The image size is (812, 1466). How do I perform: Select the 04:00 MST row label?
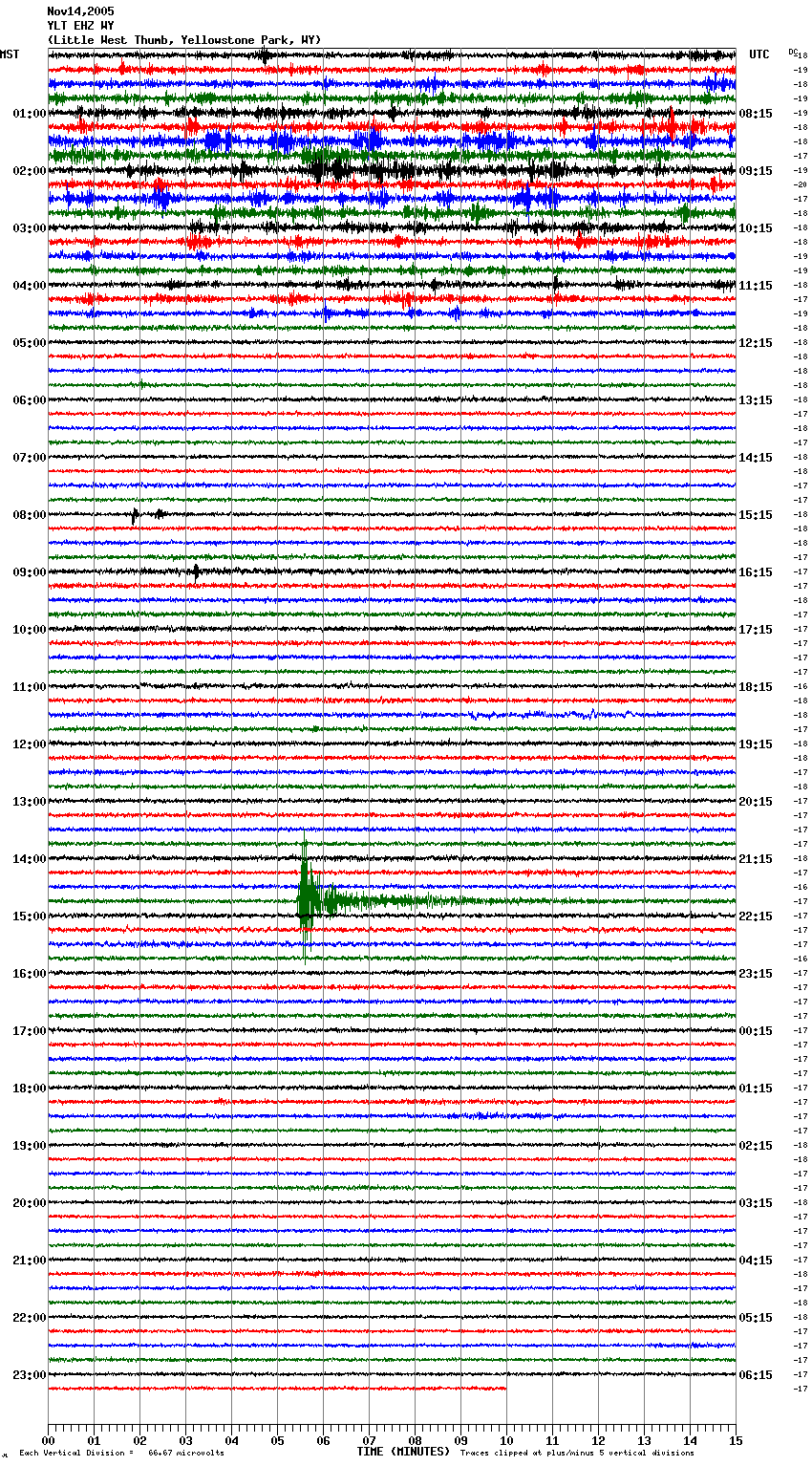click(30, 286)
